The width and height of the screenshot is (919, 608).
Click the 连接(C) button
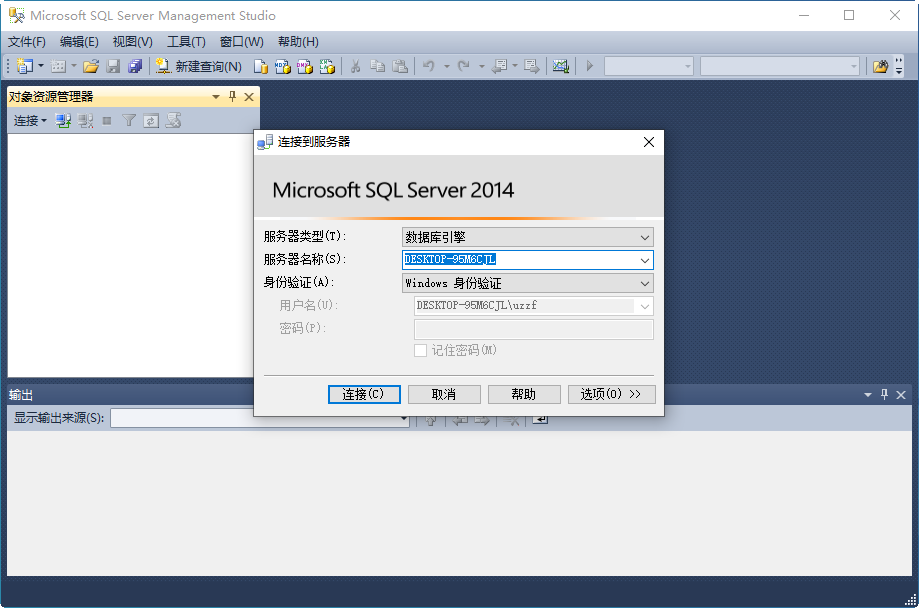tap(364, 395)
